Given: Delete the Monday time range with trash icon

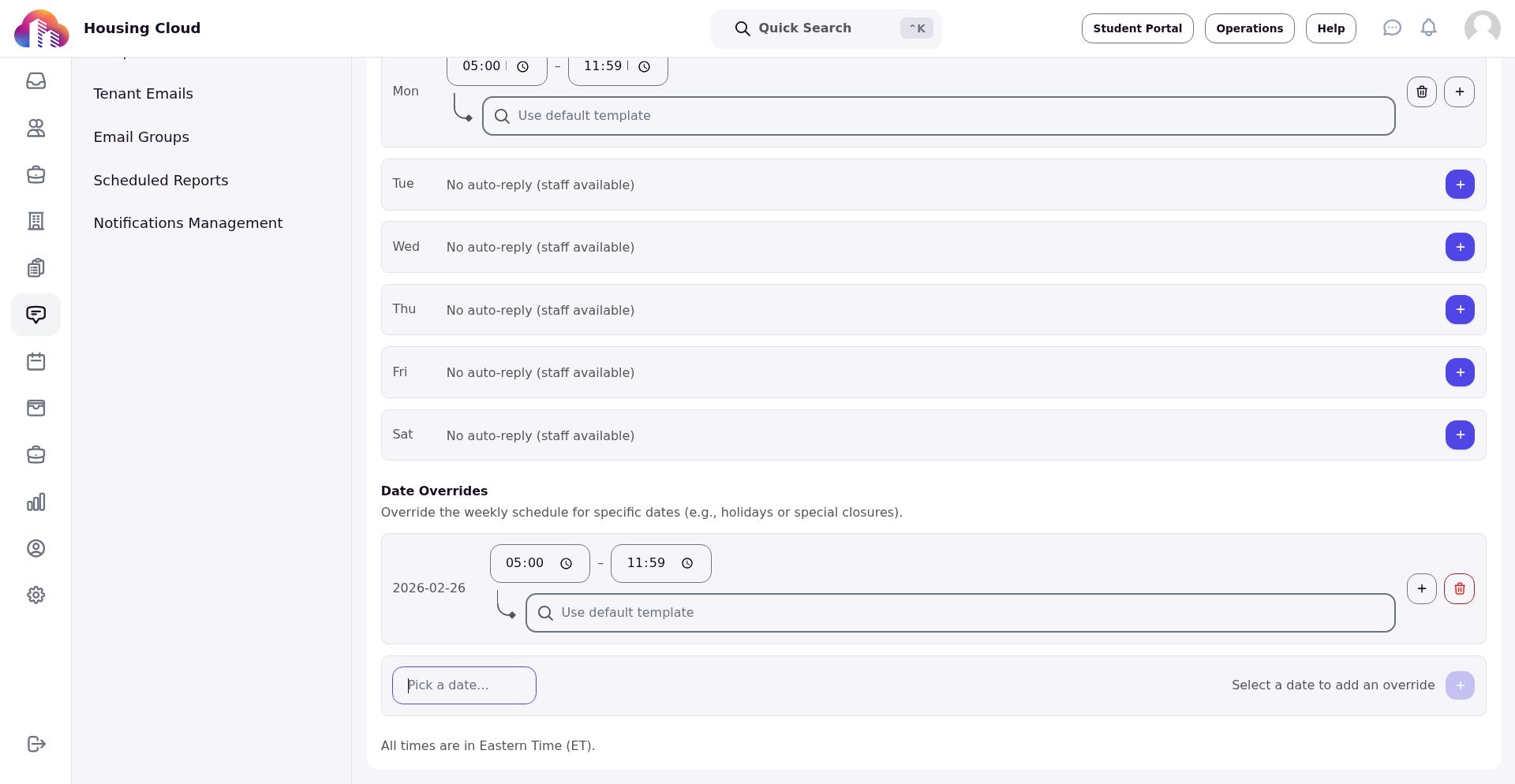Looking at the screenshot, I should click(x=1422, y=91).
